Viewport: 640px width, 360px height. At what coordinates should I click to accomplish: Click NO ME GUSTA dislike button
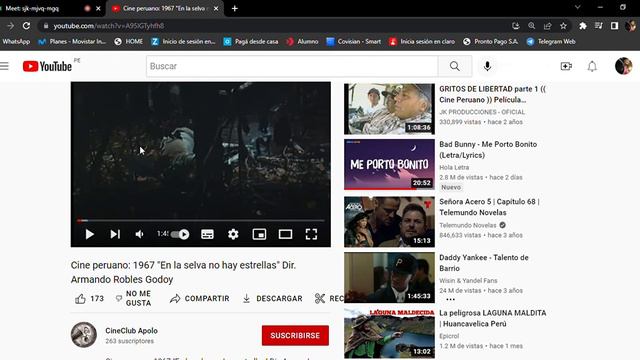pos(133,298)
